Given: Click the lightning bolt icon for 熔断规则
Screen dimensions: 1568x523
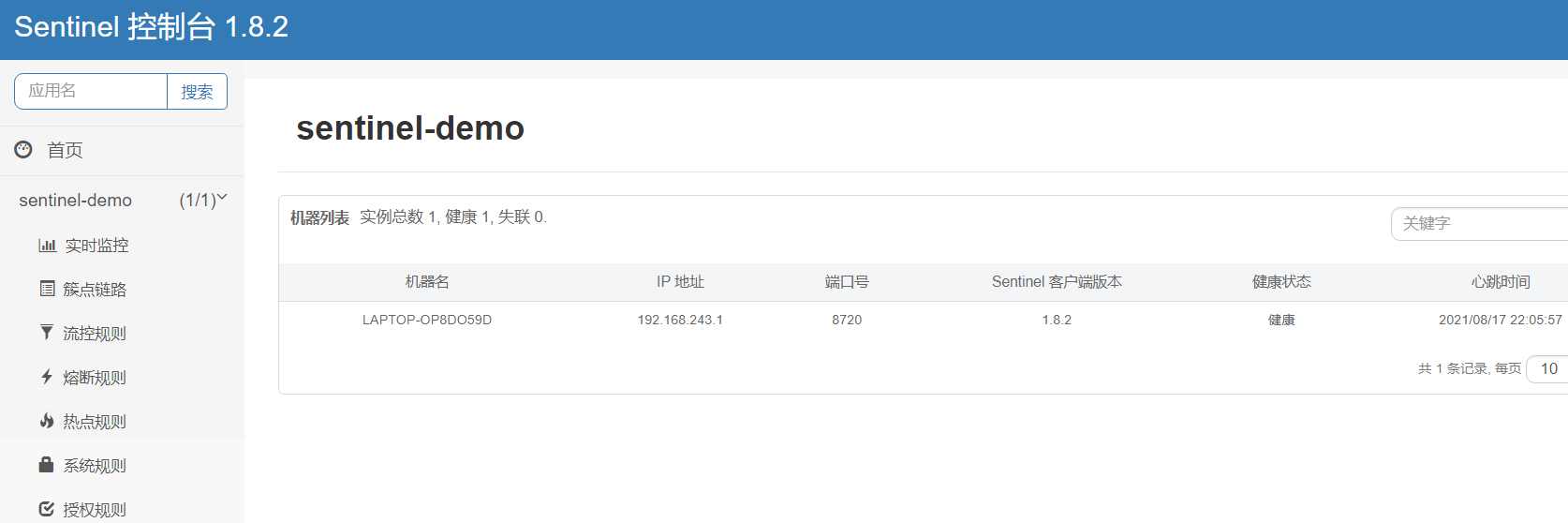Looking at the screenshot, I should 47,376.
